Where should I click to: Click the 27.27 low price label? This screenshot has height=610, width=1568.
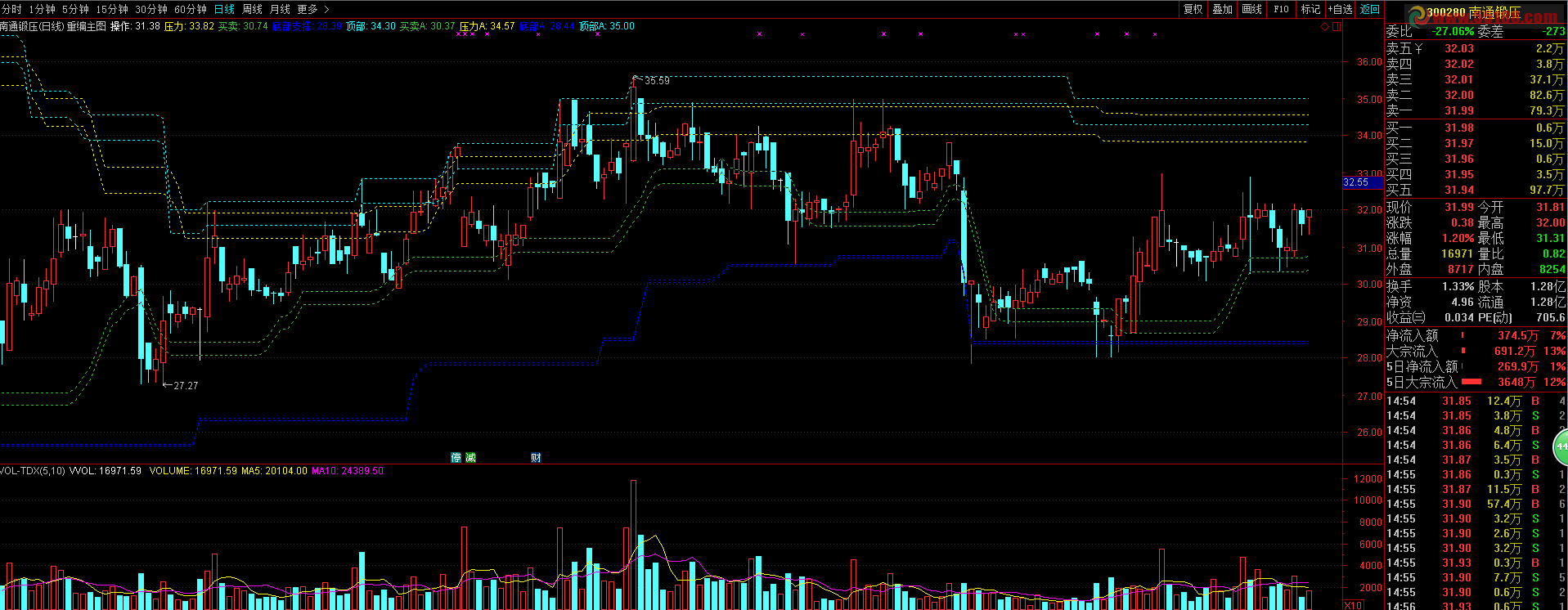186,385
